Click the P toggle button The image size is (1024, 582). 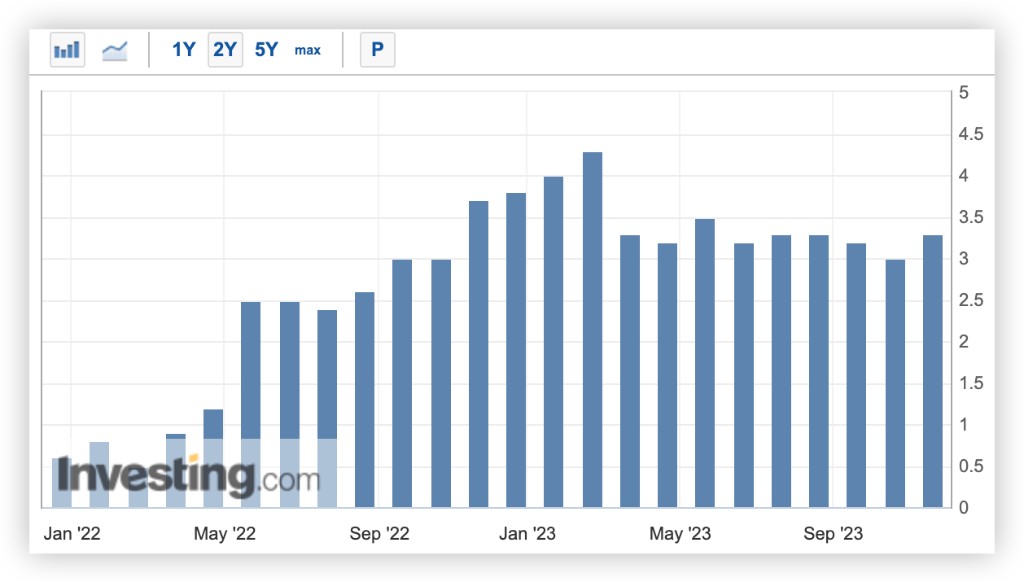click(377, 50)
